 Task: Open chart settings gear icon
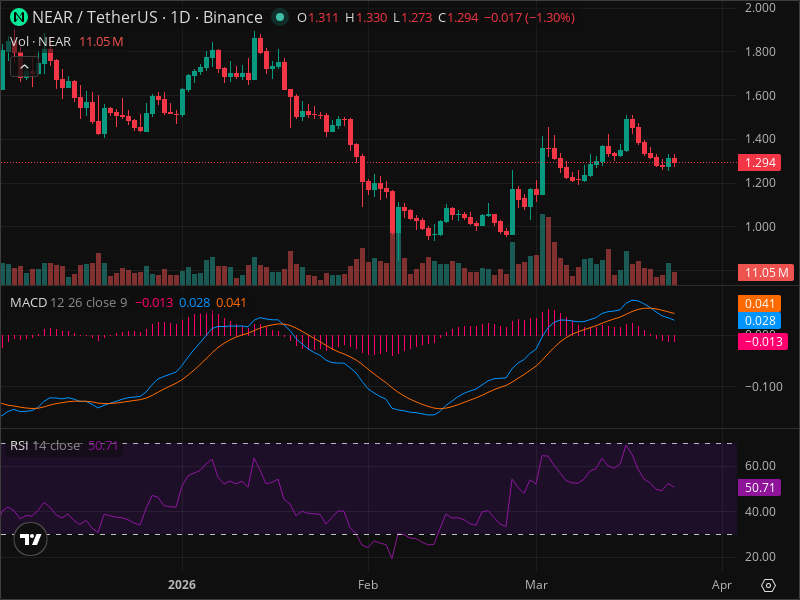click(x=768, y=585)
